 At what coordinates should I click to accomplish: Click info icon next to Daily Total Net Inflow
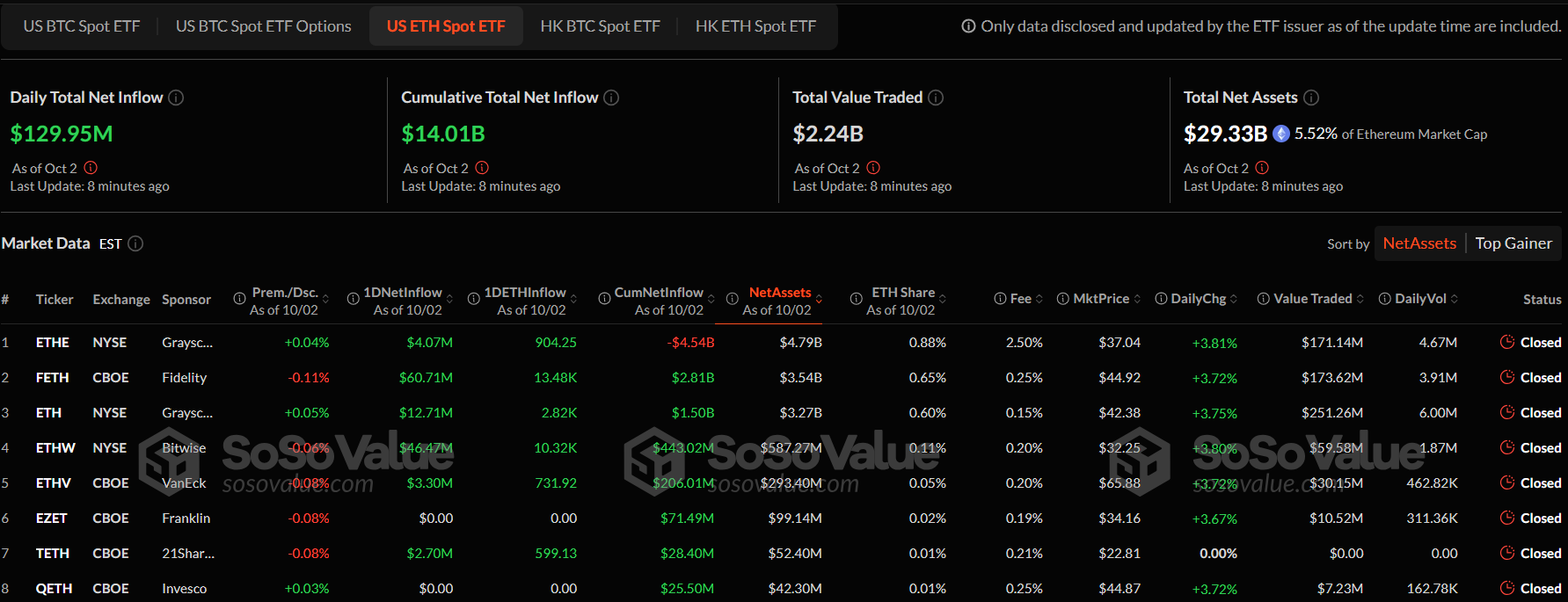pos(176,98)
